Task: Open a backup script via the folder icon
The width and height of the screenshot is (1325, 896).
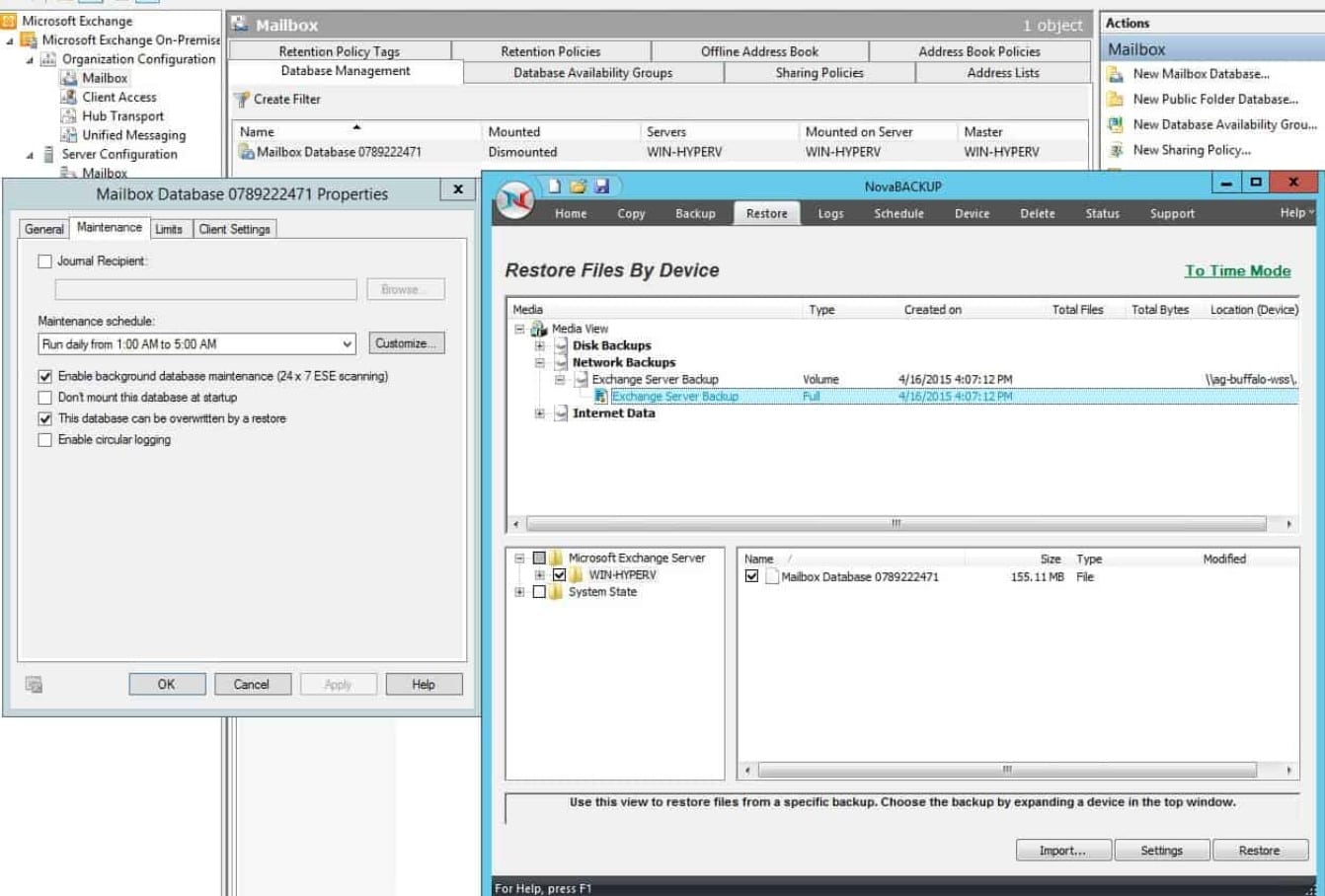Action: pos(577,186)
